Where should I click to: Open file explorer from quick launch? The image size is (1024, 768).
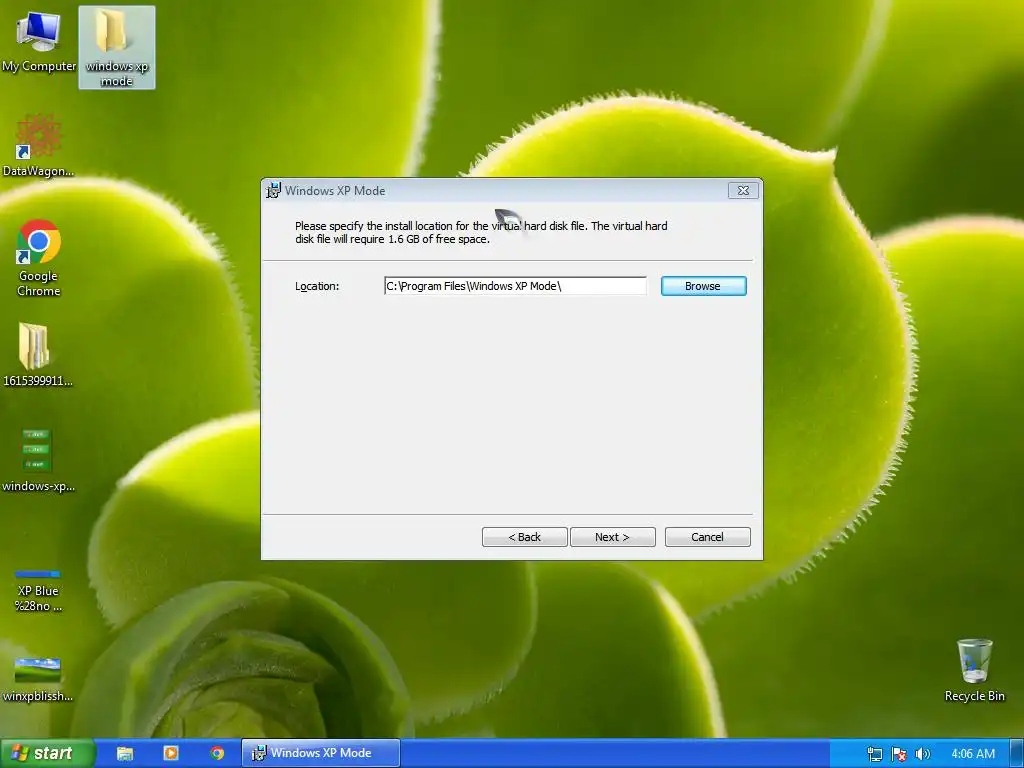125,754
